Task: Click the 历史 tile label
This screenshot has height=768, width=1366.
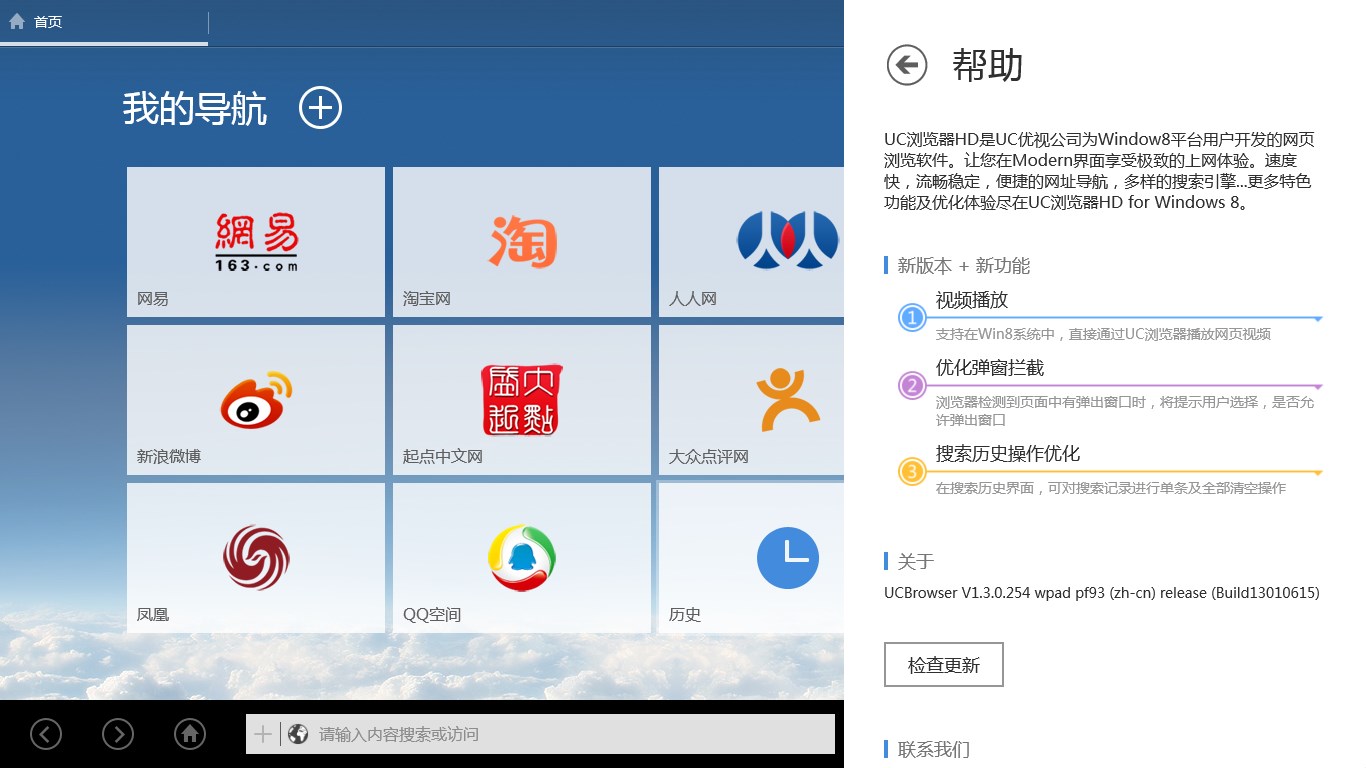Action: (685, 615)
